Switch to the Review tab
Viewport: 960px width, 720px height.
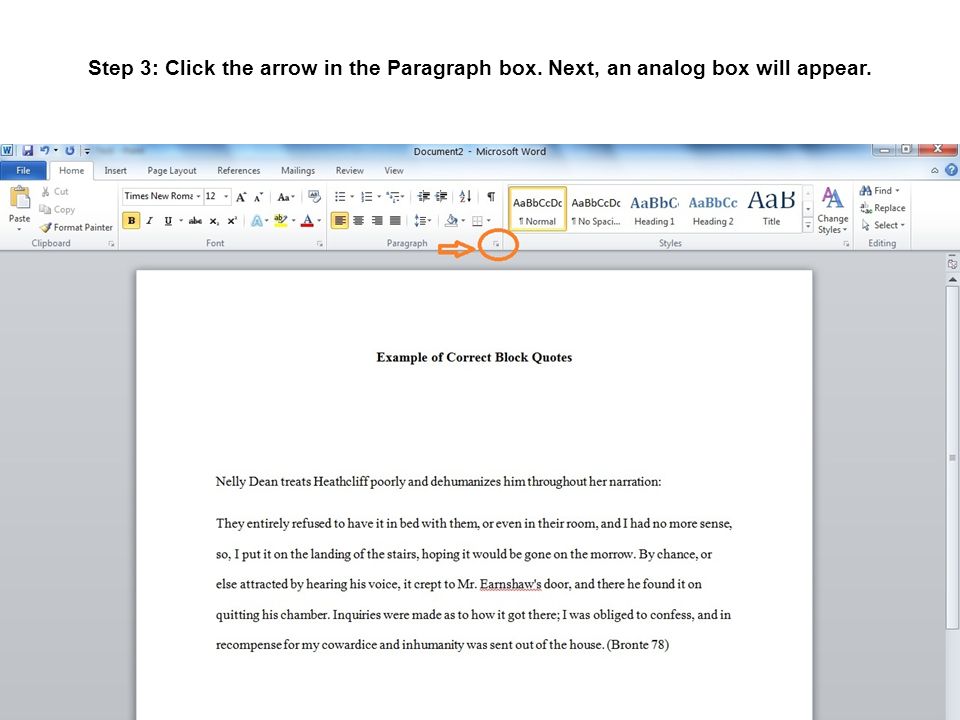(350, 171)
